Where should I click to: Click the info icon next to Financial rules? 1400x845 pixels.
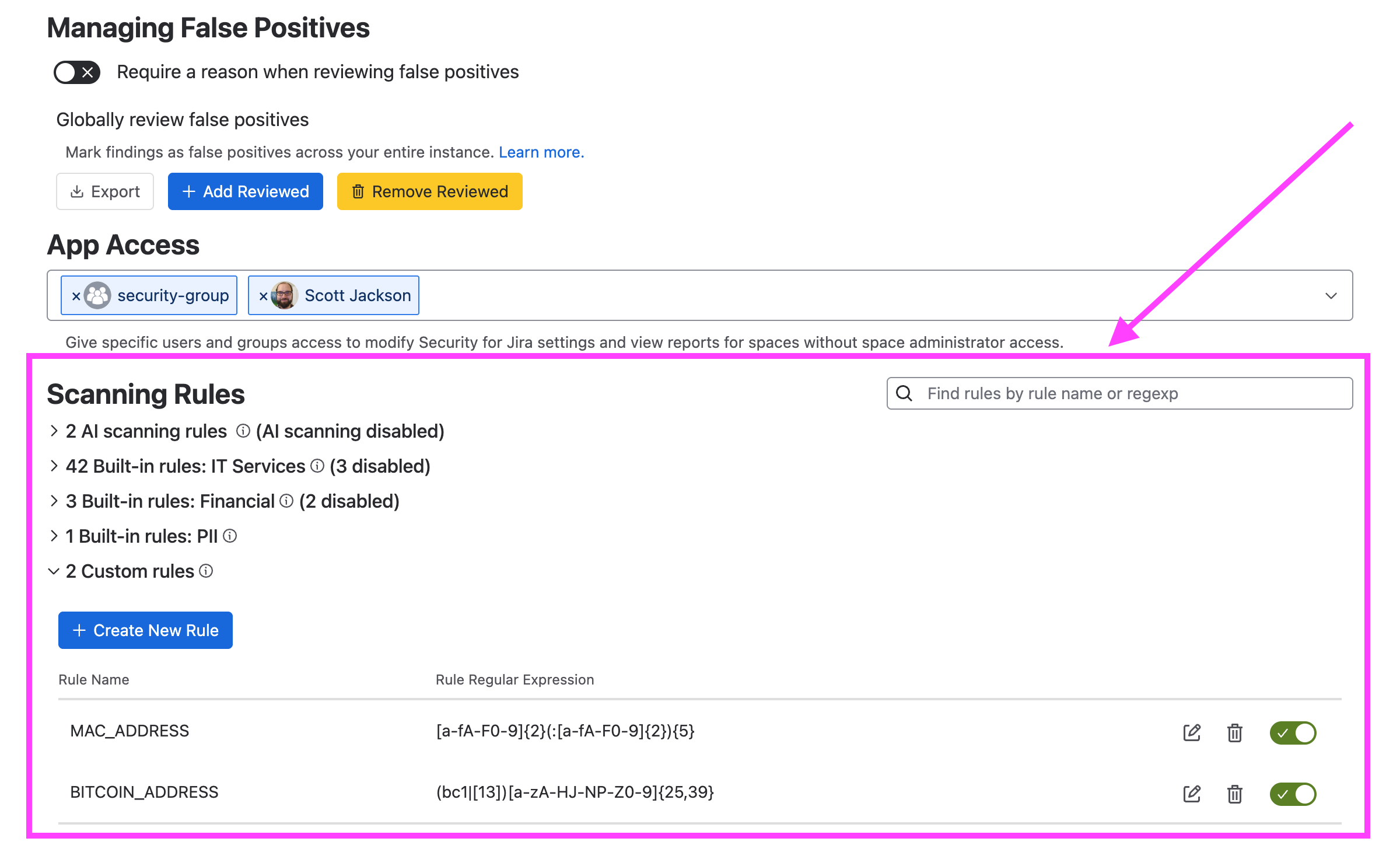286,501
